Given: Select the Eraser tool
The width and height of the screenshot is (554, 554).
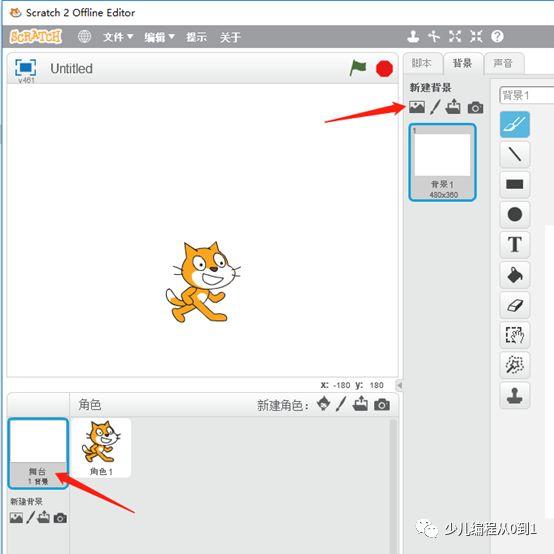Looking at the screenshot, I should point(515,305).
